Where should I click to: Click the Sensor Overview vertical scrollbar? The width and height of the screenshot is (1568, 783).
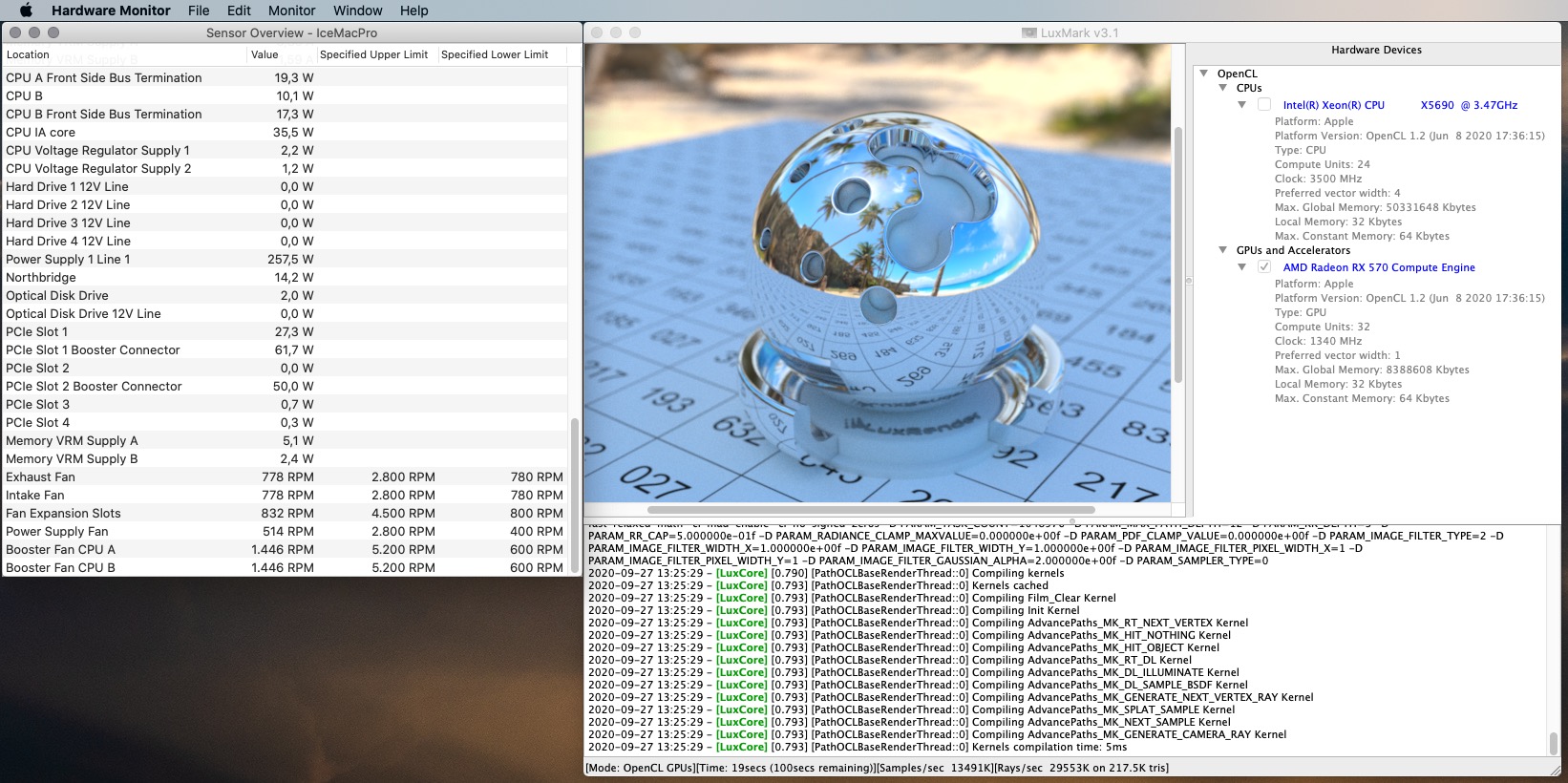575,494
